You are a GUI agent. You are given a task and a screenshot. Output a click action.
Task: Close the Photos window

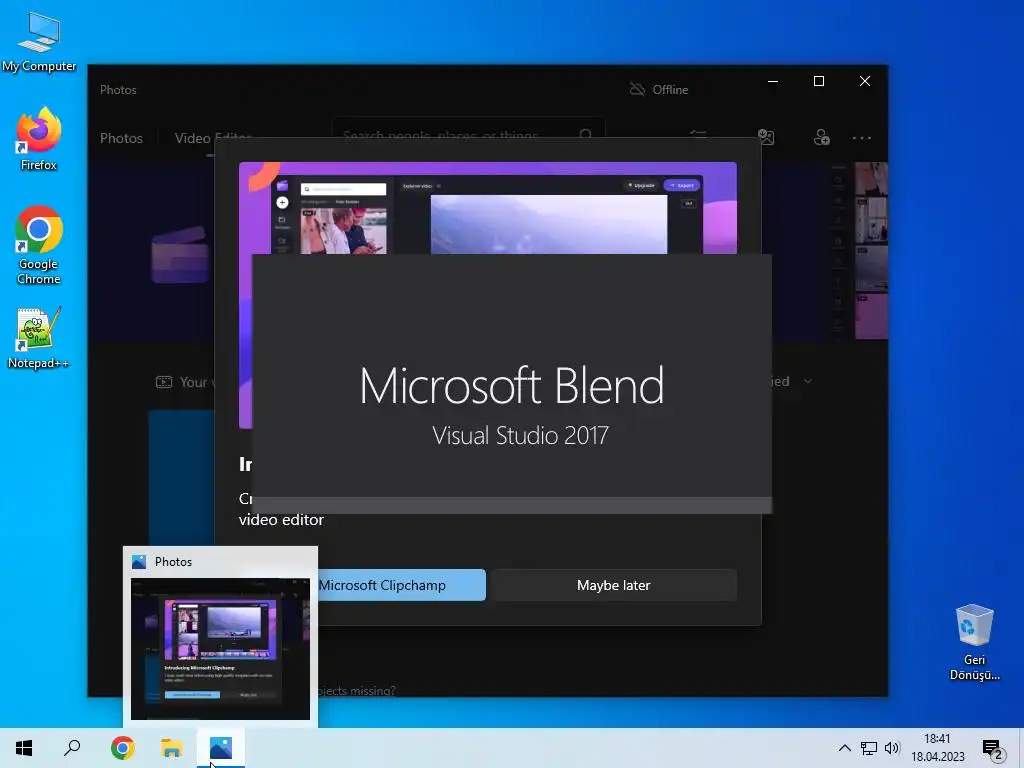[x=865, y=81]
